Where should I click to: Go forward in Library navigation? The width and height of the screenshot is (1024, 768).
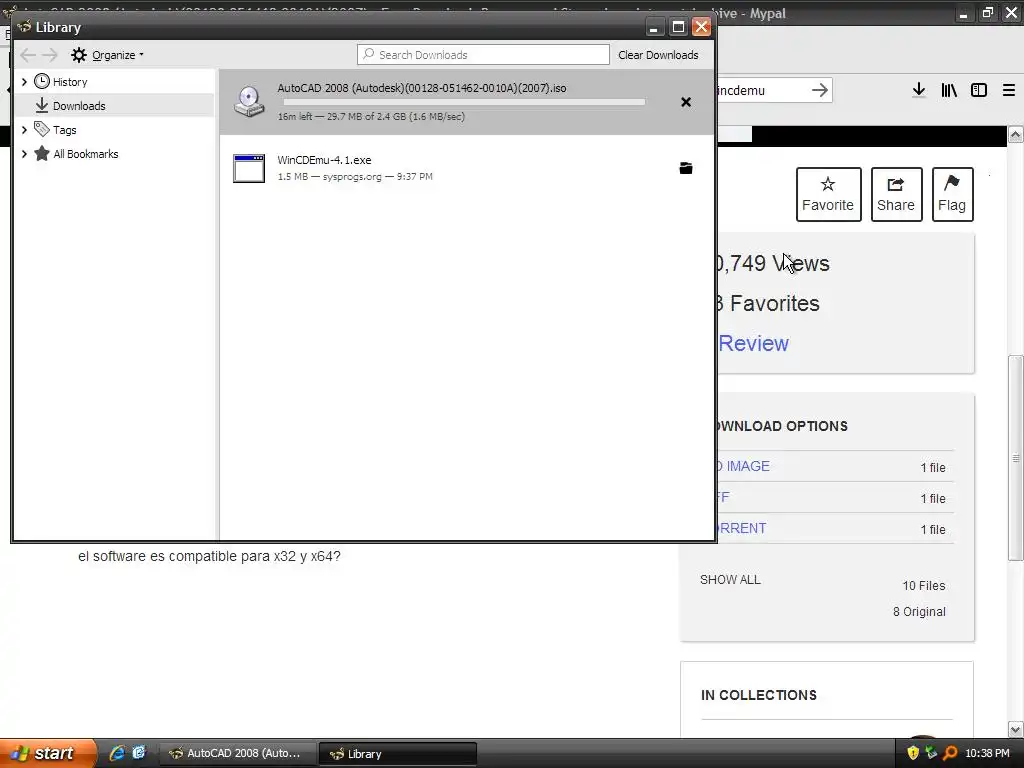tap(50, 55)
